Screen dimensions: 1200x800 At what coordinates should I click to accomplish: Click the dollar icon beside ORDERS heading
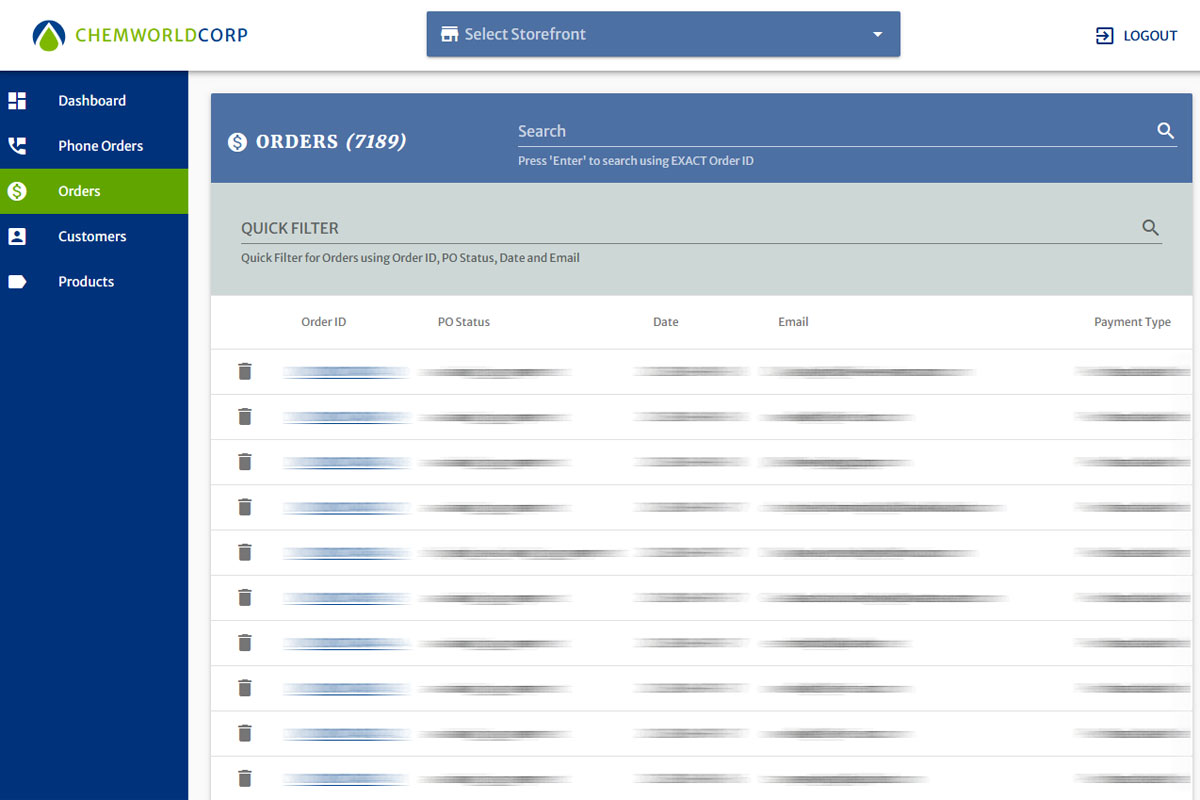(x=237, y=142)
